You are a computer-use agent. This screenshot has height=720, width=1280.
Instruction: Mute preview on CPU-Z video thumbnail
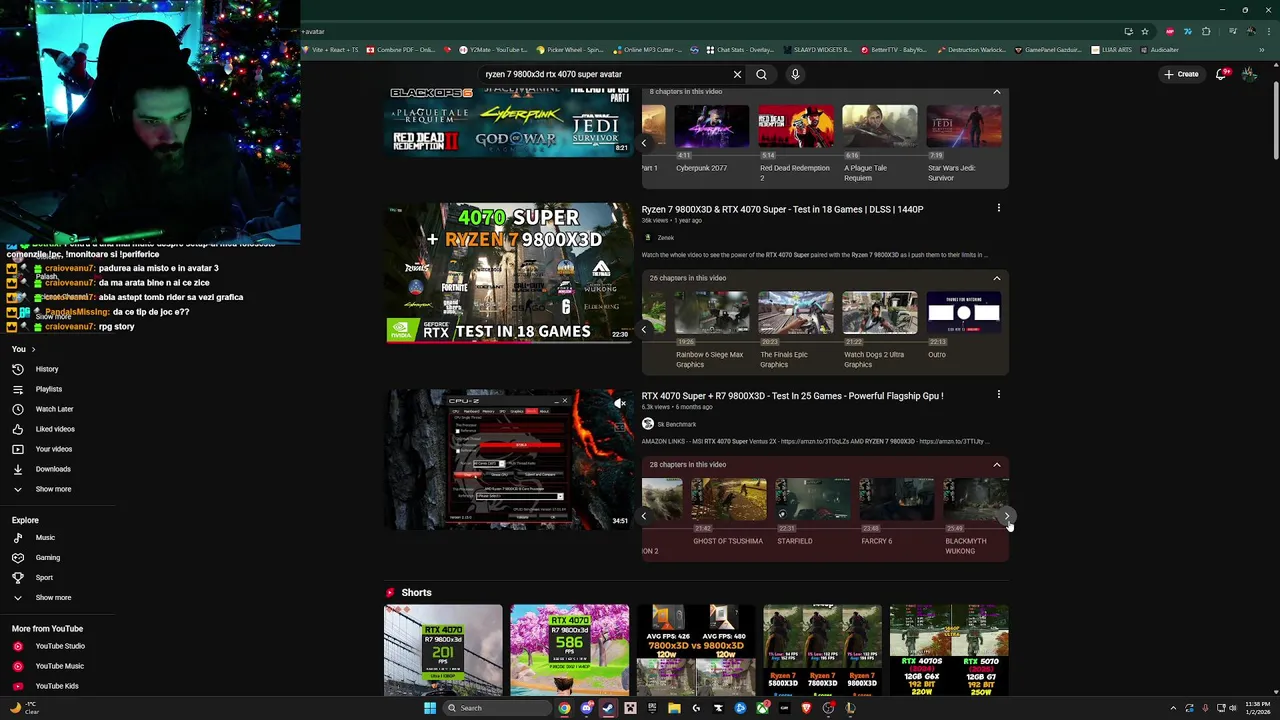coord(619,403)
